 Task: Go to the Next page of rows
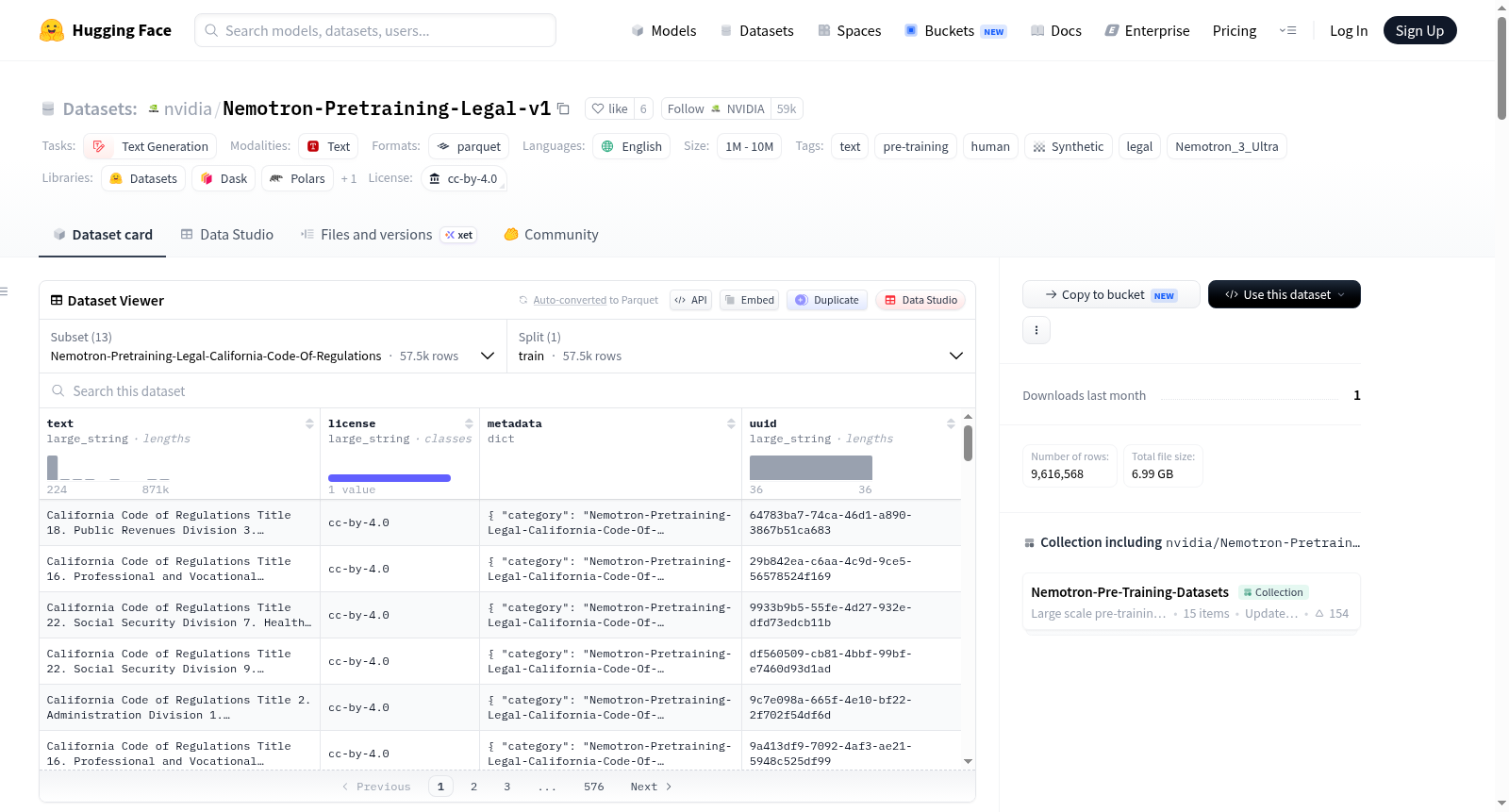click(651, 787)
